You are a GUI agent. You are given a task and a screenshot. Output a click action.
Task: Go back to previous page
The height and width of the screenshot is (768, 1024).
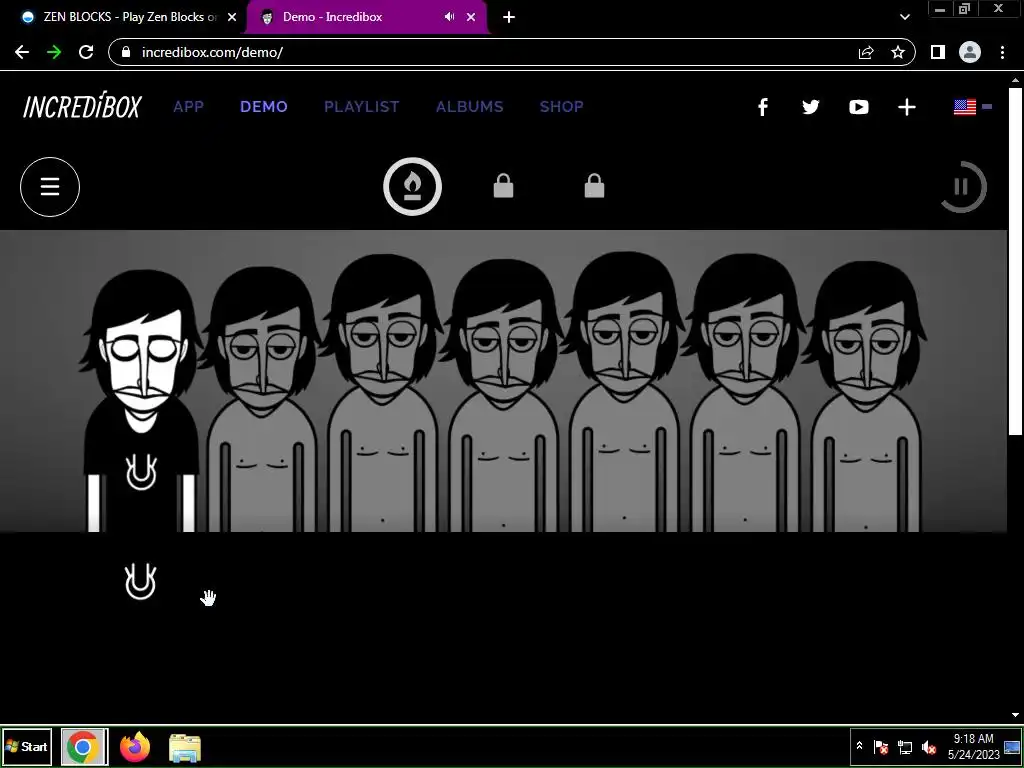point(22,52)
